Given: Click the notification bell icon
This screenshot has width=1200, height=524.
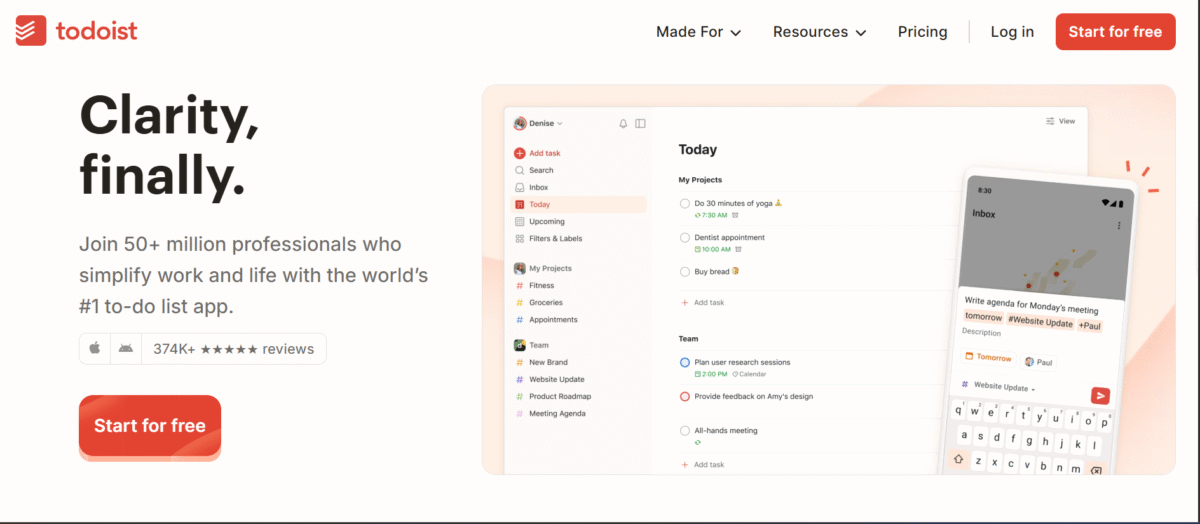Looking at the screenshot, I should (623, 123).
